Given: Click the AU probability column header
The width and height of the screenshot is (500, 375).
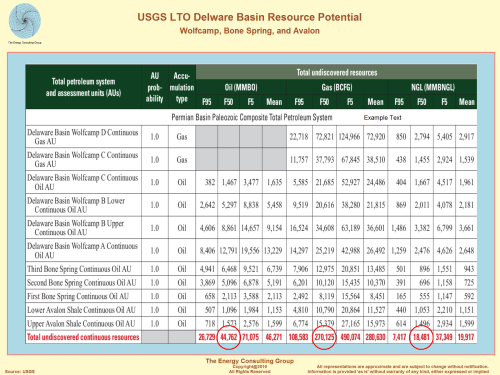Looking at the screenshot, I should [x=155, y=87].
